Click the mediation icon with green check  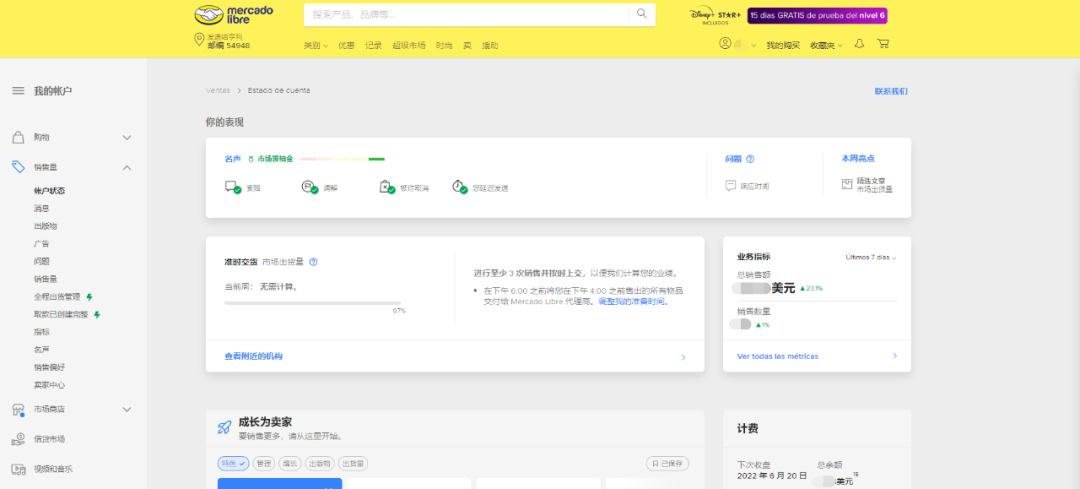point(309,187)
